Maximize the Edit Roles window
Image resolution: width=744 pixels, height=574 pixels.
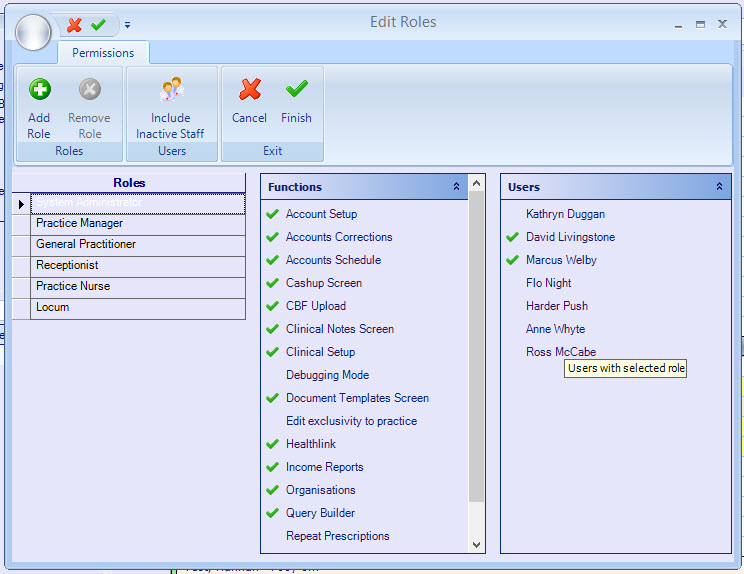click(700, 24)
